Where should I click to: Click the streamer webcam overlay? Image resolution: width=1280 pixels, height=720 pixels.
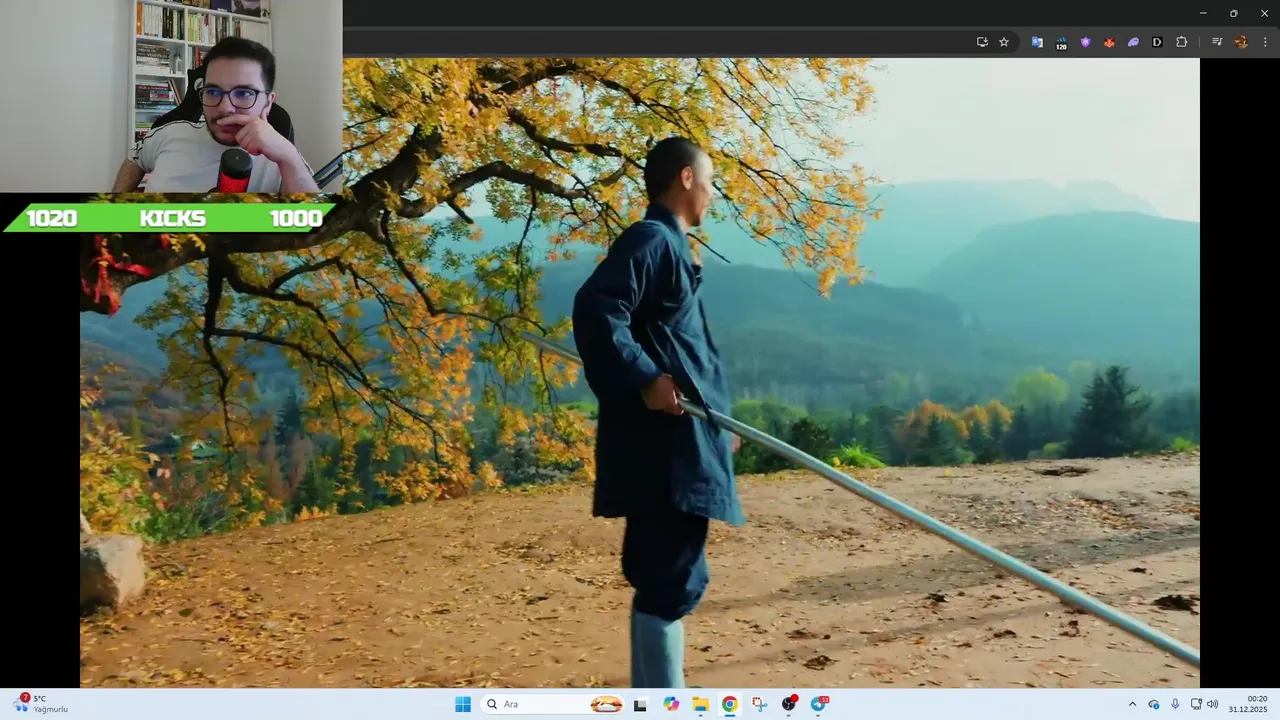click(x=171, y=96)
